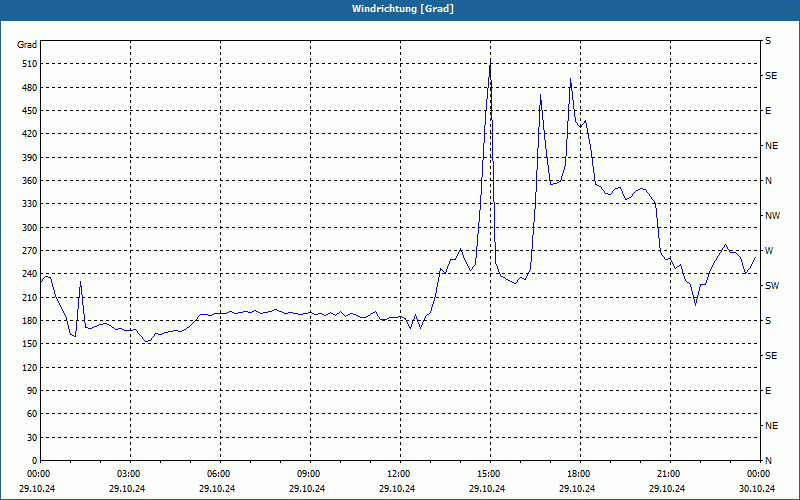Click the Grad axis unit label

click(27, 45)
